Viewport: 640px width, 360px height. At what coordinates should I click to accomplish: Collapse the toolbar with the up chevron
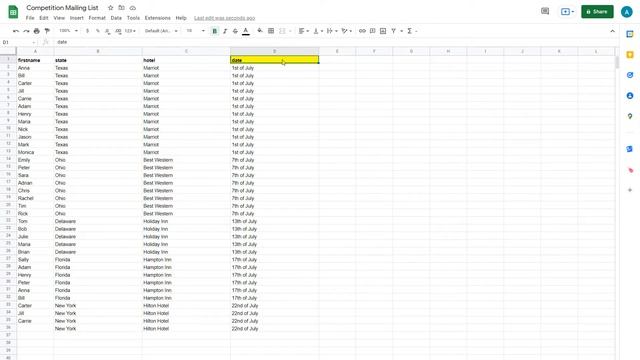tap(612, 31)
